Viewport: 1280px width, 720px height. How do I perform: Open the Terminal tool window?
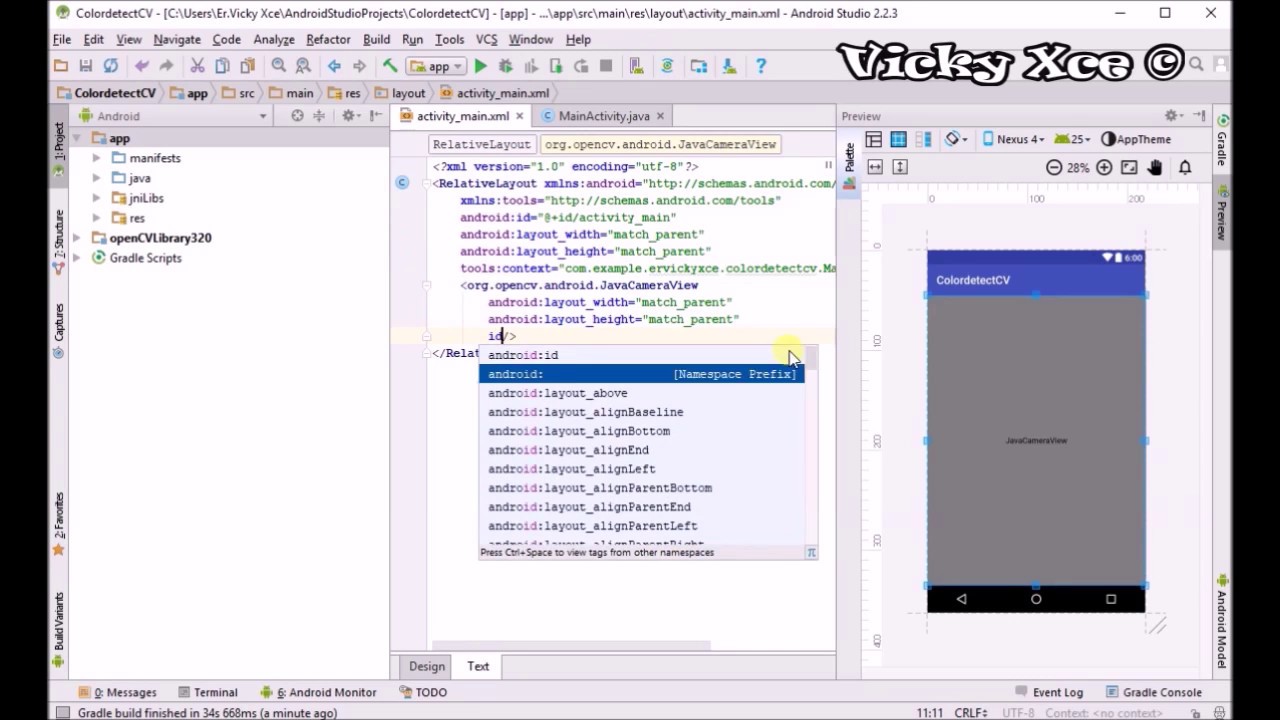tap(207, 692)
